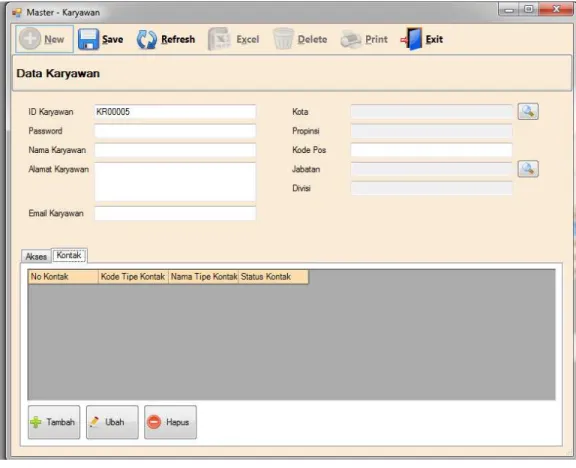Click the Kota read-only field
This screenshot has height=468, width=576.
point(431,111)
